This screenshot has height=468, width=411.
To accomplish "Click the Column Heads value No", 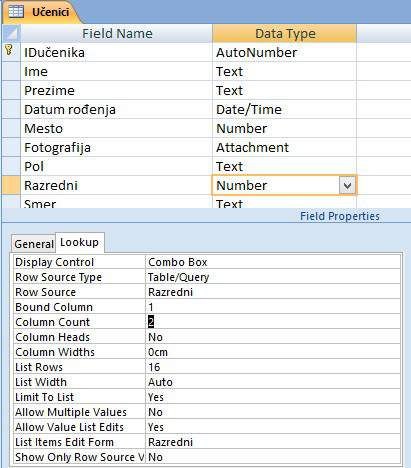I will pos(273,337).
